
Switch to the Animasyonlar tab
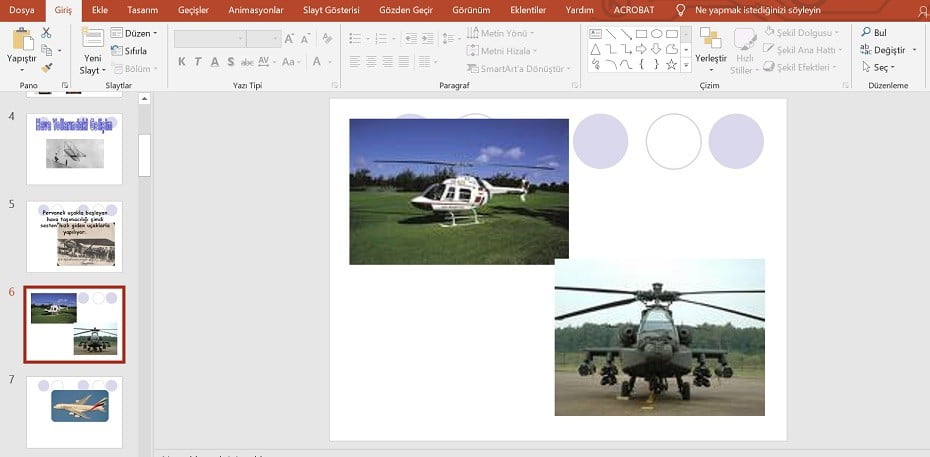tap(256, 10)
